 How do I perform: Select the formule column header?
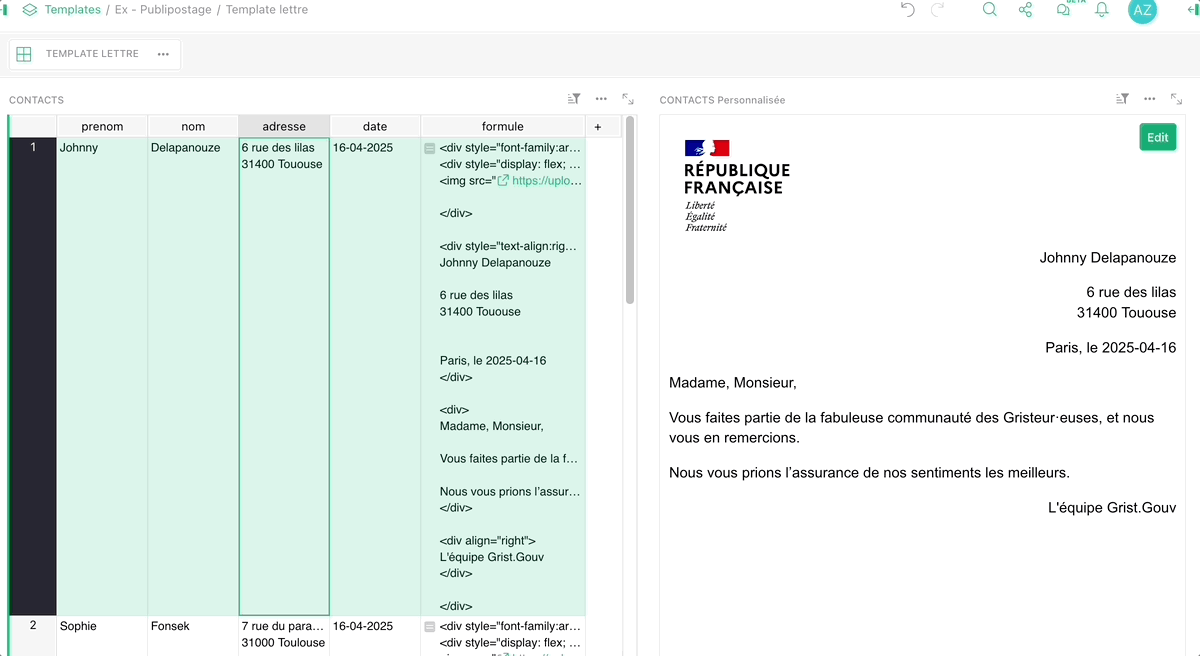[x=503, y=127]
